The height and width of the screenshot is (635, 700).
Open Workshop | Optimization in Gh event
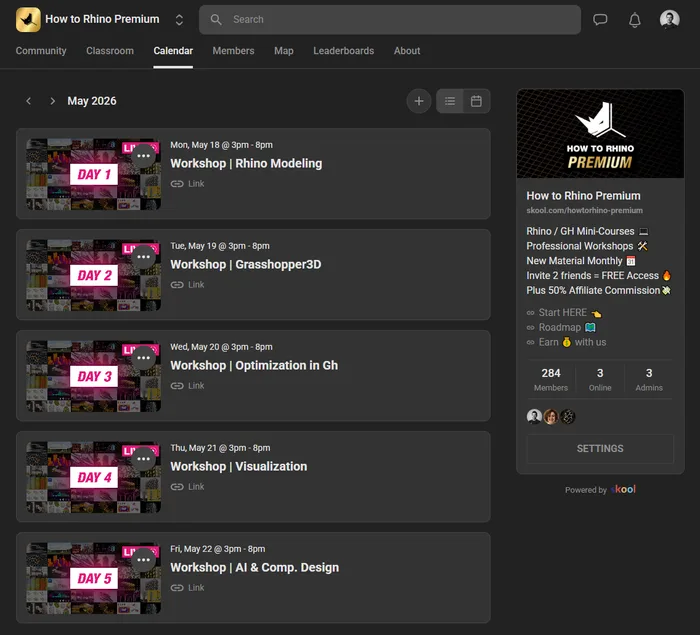254,365
